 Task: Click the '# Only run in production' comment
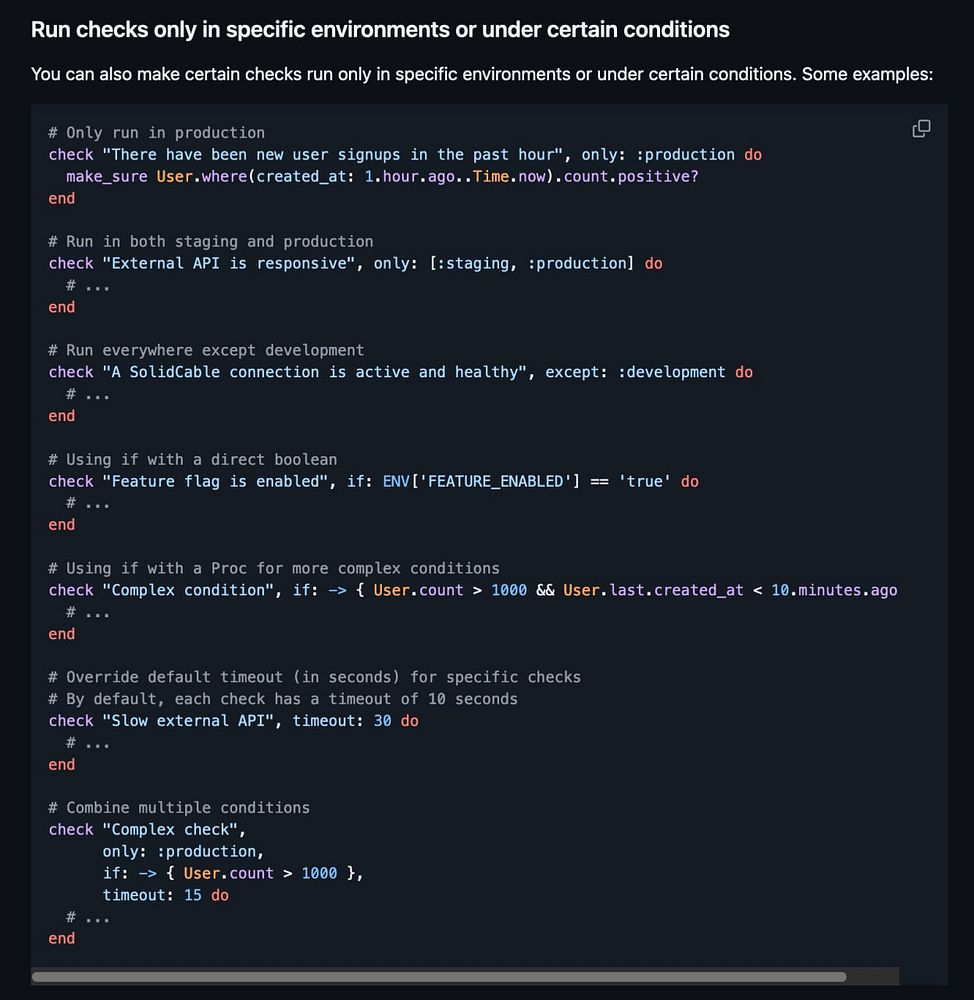[x=156, y=132]
